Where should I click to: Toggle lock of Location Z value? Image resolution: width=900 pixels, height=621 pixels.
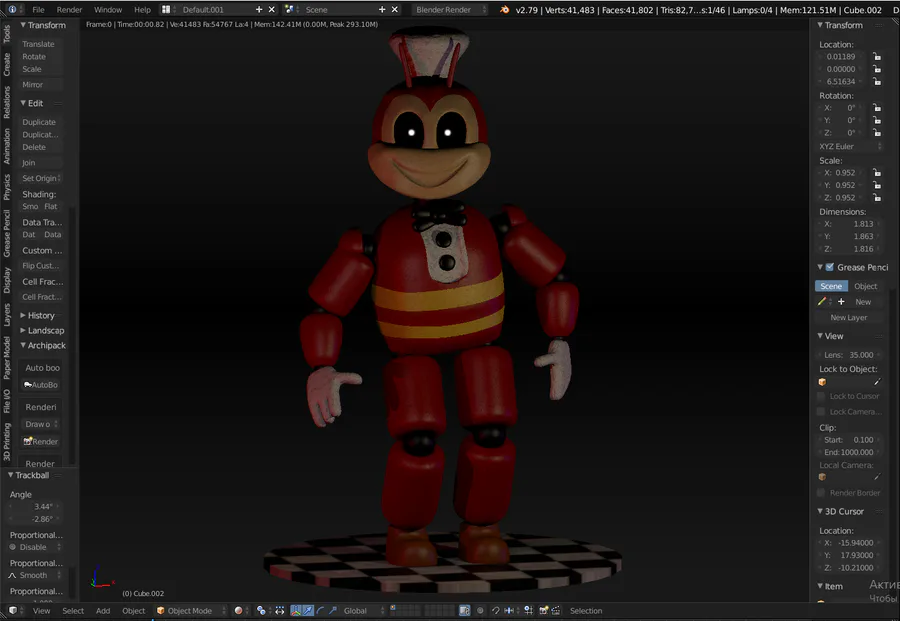876,81
